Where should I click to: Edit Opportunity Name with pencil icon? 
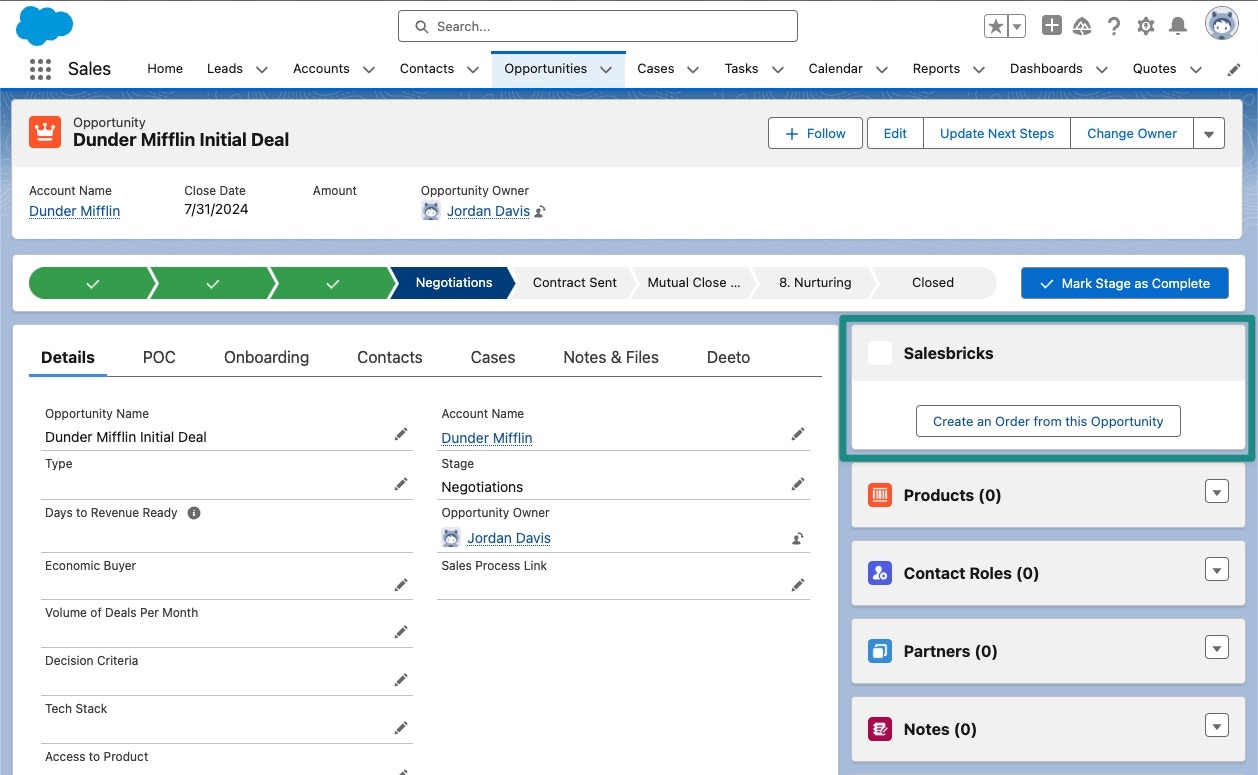point(401,434)
